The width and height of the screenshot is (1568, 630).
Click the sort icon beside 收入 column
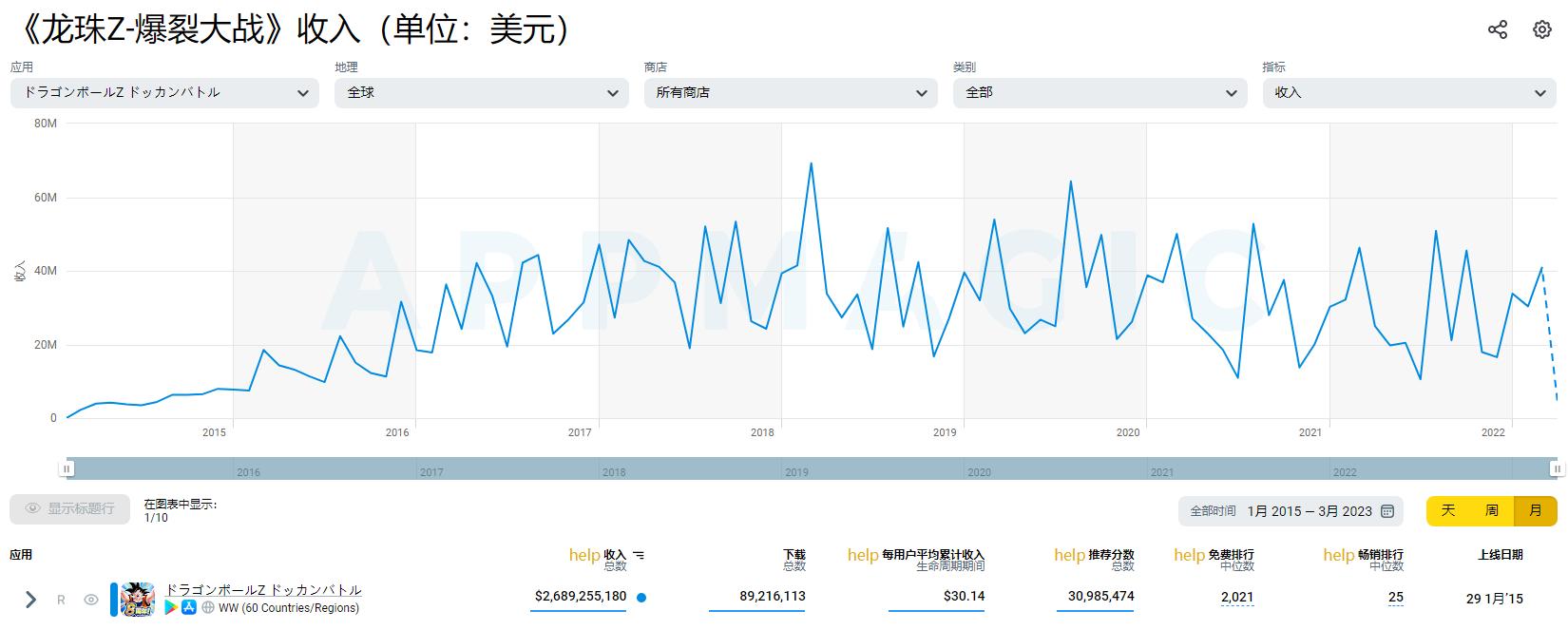[x=639, y=555]
